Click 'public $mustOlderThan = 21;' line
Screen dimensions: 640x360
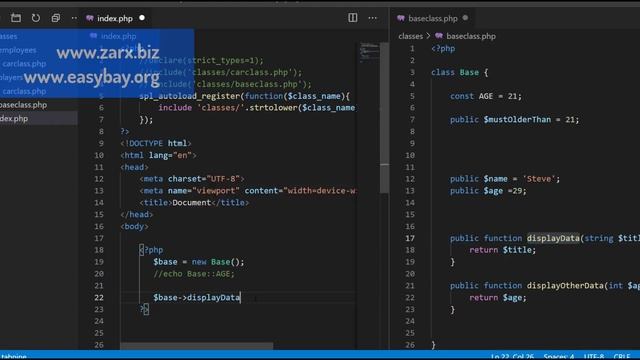tap(514, 120)
